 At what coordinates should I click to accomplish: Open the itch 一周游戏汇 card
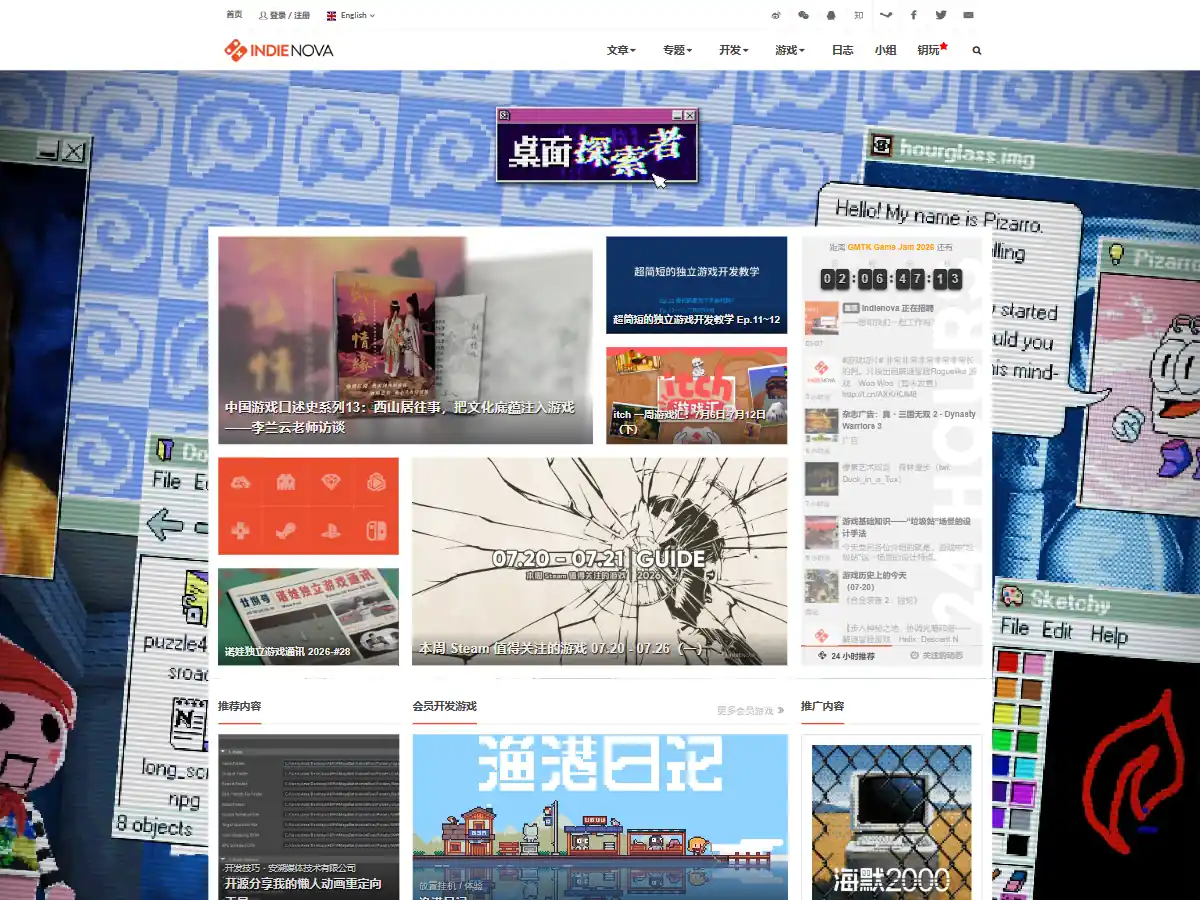click(x=697, y=395)
